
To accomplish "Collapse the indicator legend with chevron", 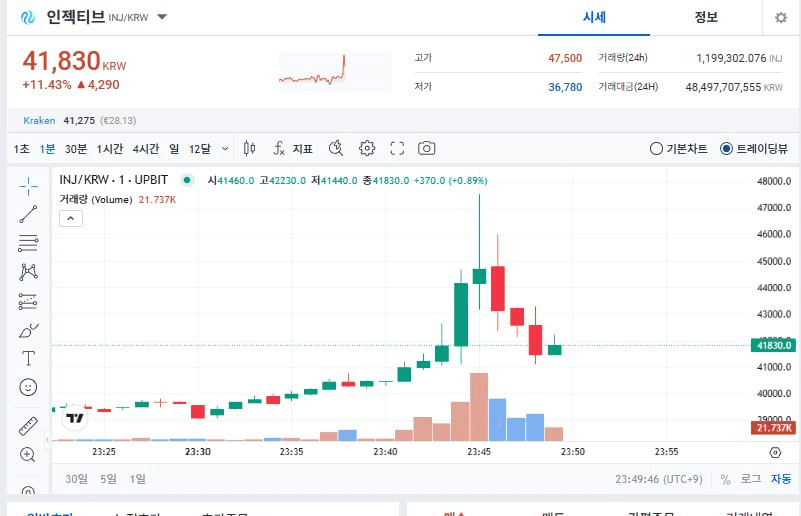I will click(71, 219).
